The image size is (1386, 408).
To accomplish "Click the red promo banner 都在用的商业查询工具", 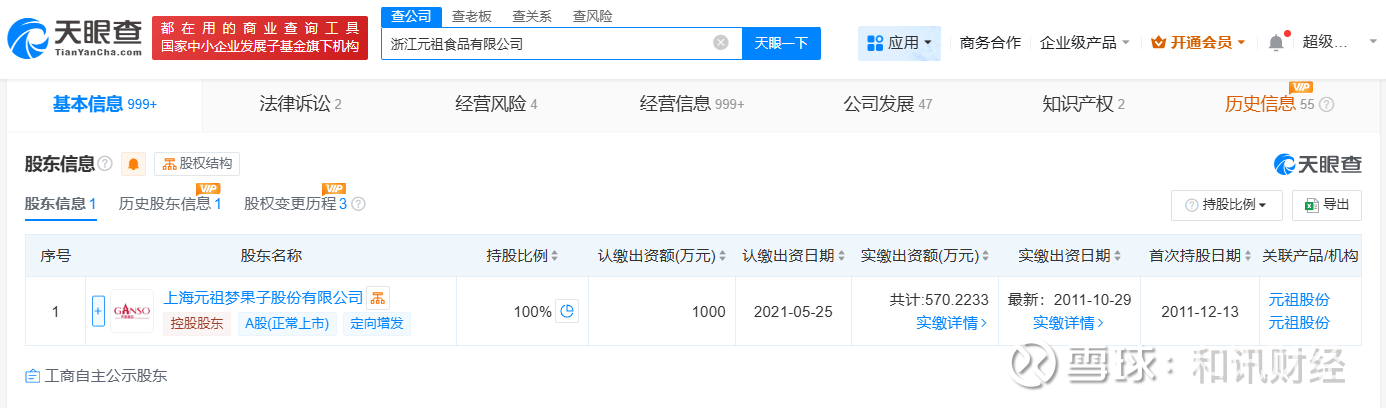I will [x=261, y=38].
